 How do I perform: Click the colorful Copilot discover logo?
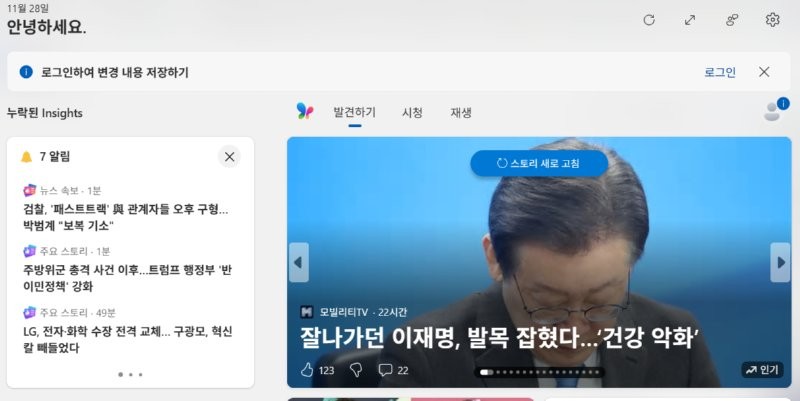305,112
